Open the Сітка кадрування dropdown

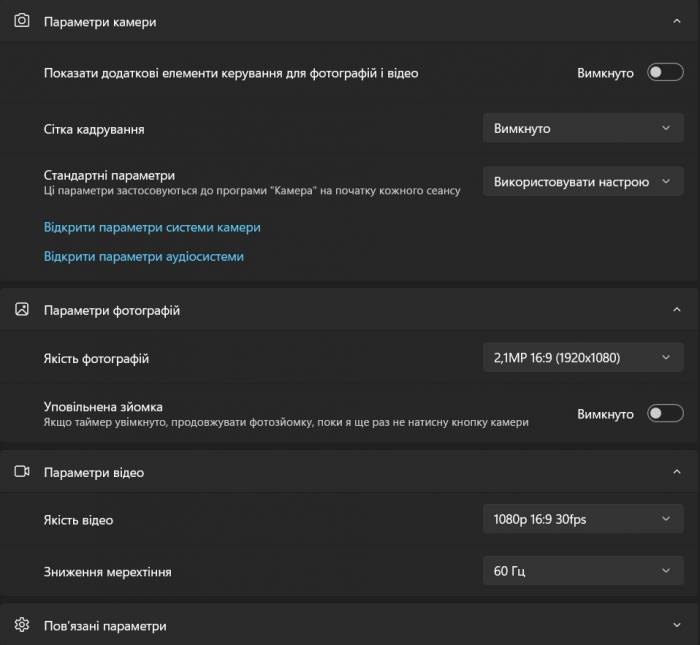[583, 128]
